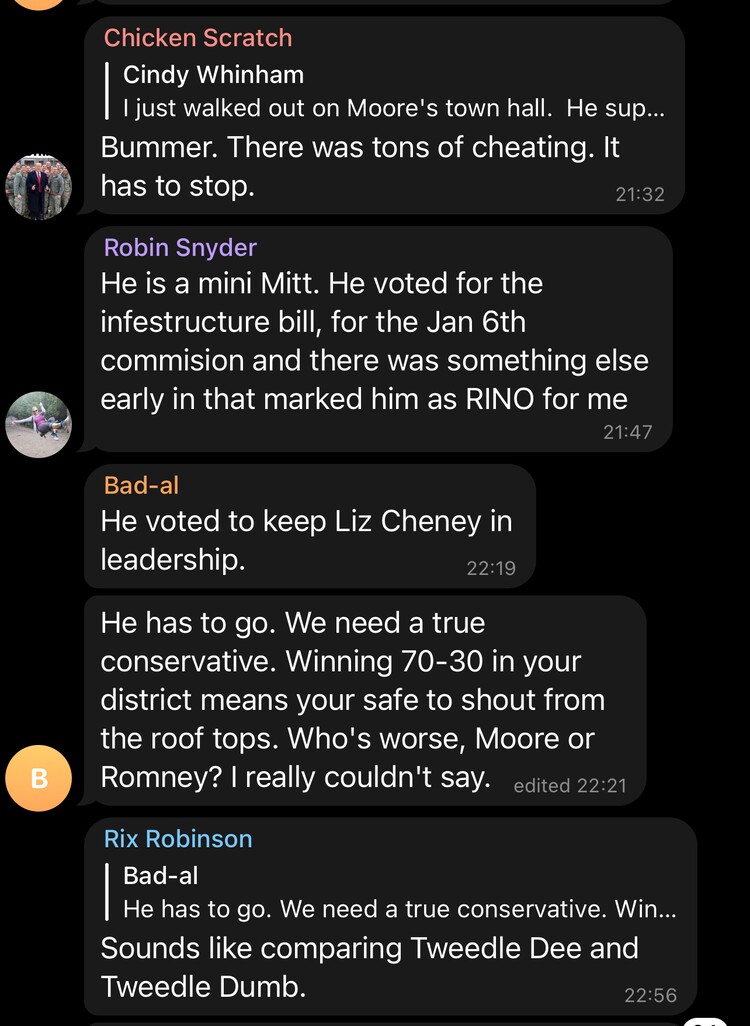Click the 21:47 timestamp on Robin's message
The height and width of the screenshot is (1026, 750).
click(x=628, y=432)
